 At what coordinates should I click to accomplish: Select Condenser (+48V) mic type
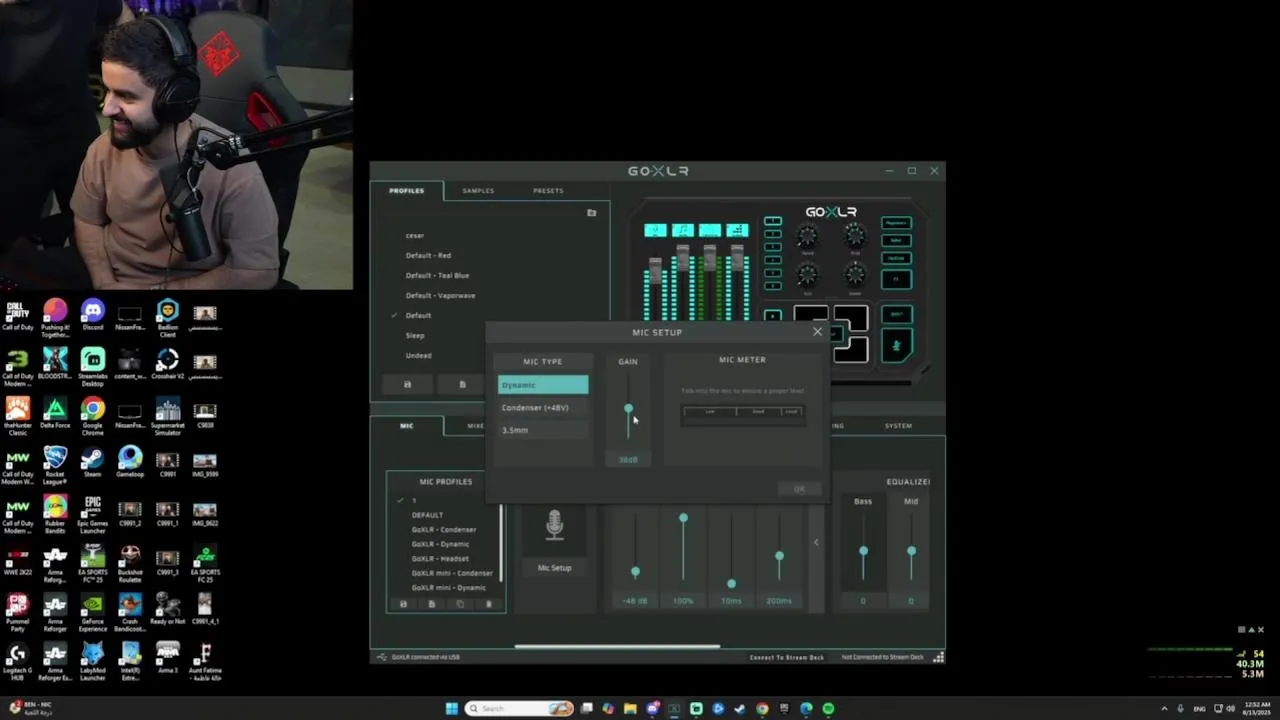point(543,408)
